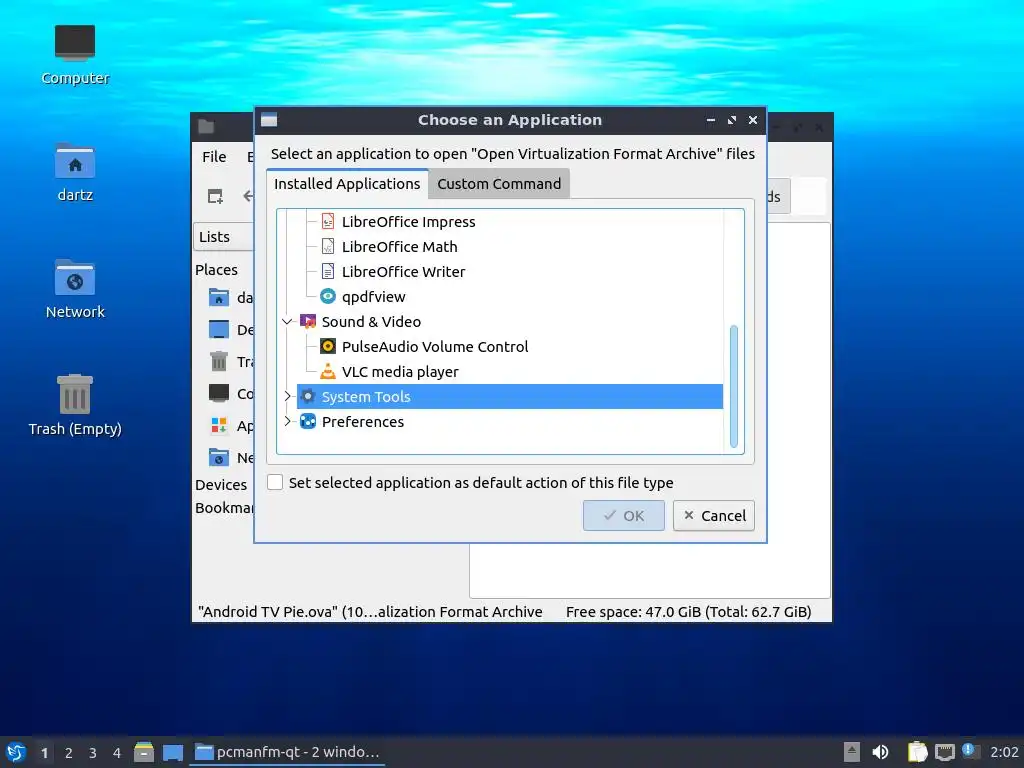Switch to workspace 4

tap(117, 752)
